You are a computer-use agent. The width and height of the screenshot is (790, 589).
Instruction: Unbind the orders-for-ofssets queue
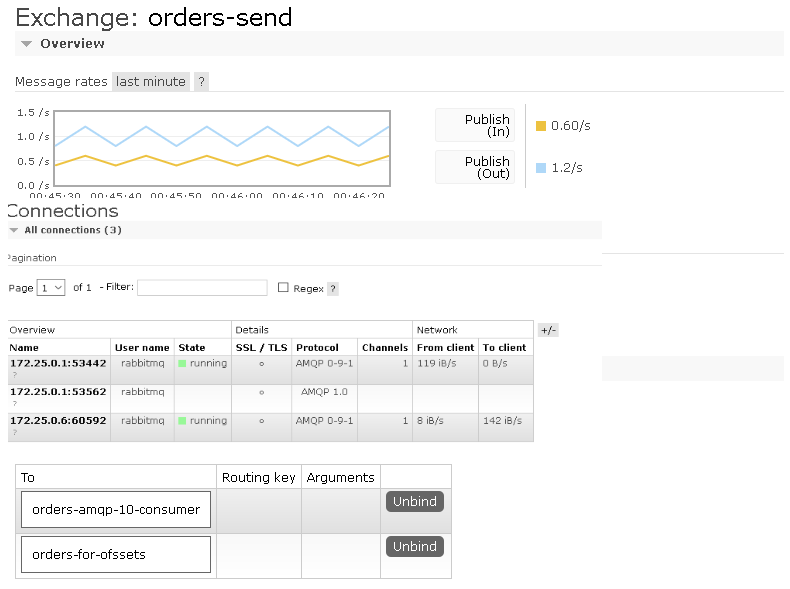click(x=414, y=547)
